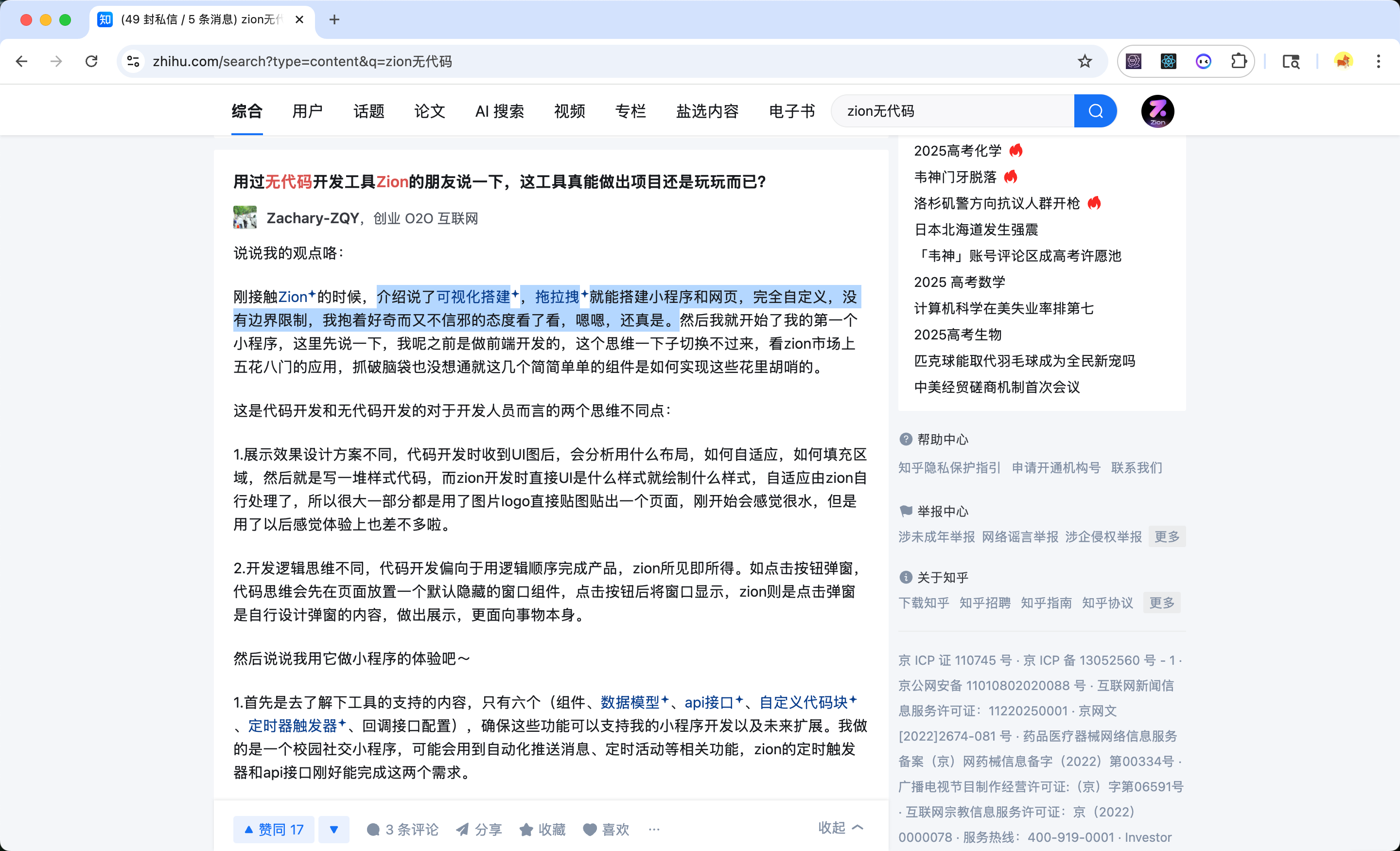Viewport: 1400px width, 851px height.
Task: Click the comment bubble icon
Action: click(373, 830)
